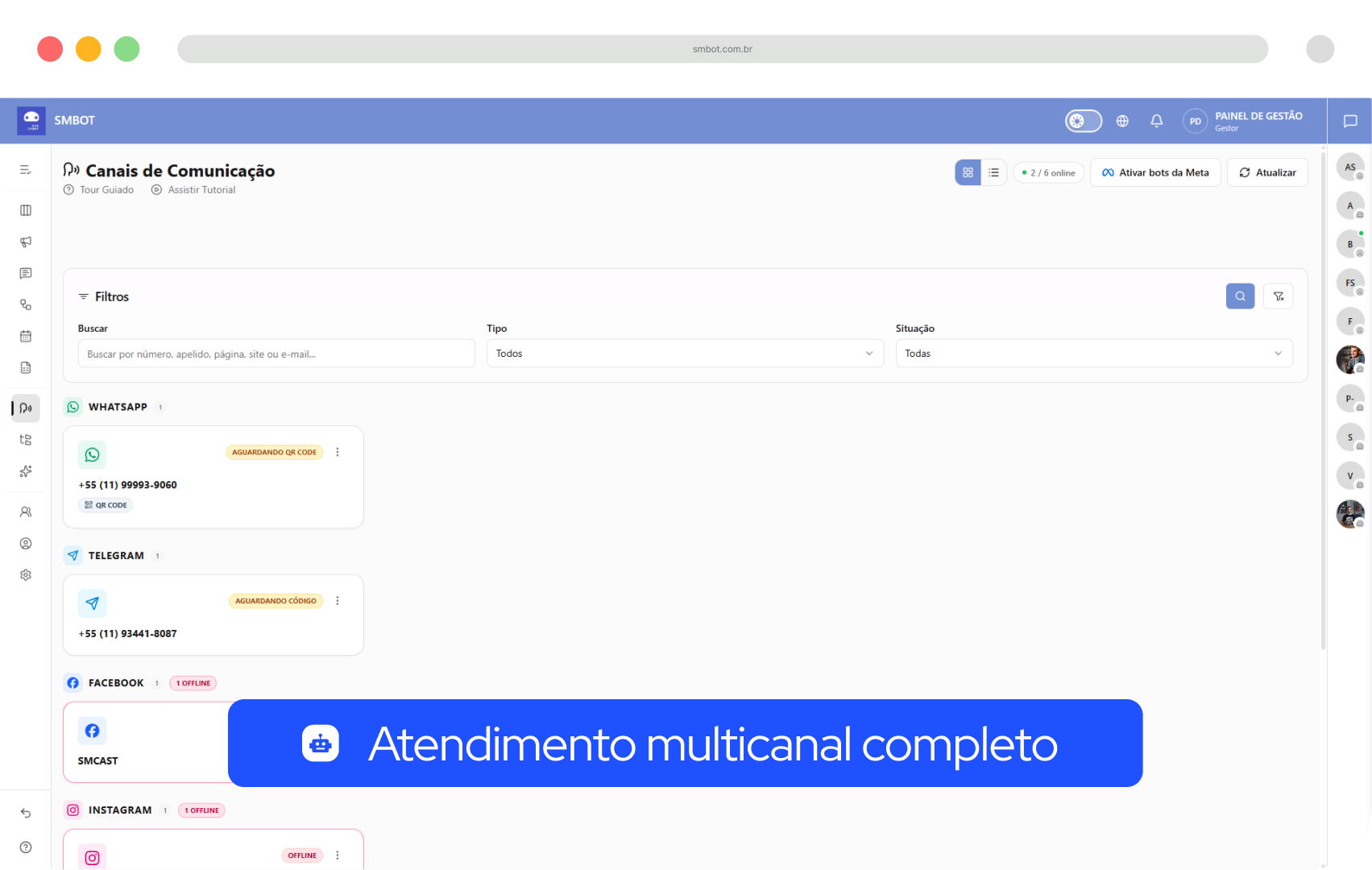Image resolution: width=1372 pixels, height=870 pixels.
Task: Open the Situação dropdown
Action: click(x=1094, y=354)
